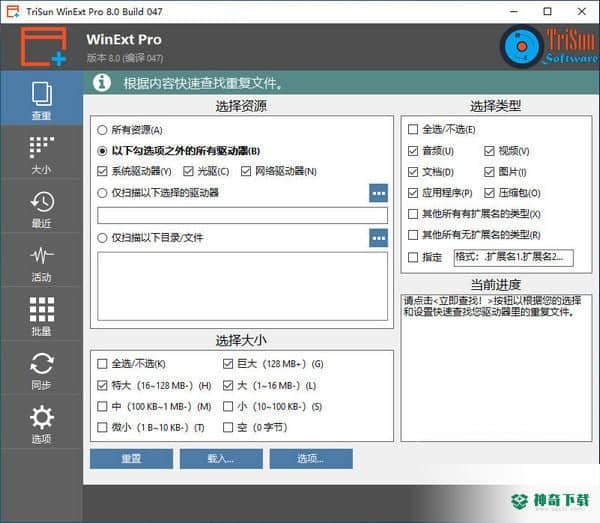Click the directories/files list box

242,286
